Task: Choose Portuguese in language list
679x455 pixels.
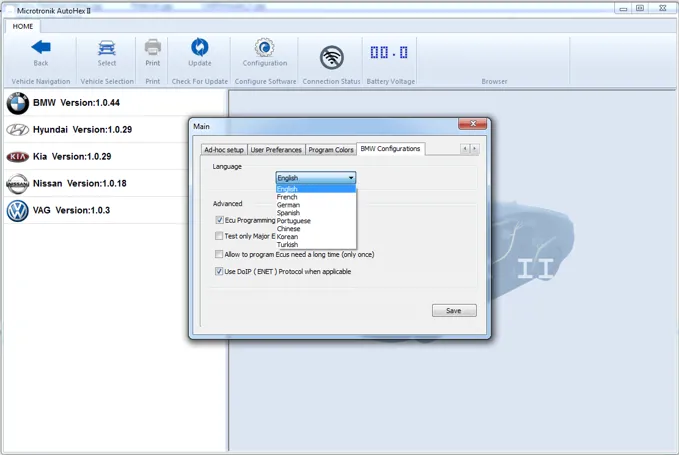Action: (x=316, y=220)
